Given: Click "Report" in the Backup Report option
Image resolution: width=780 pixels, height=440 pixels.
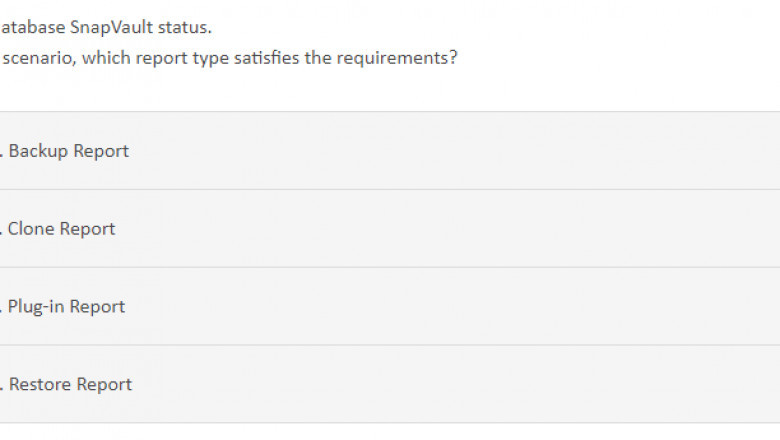Looking at the screenshot, I should coord(101,151).
